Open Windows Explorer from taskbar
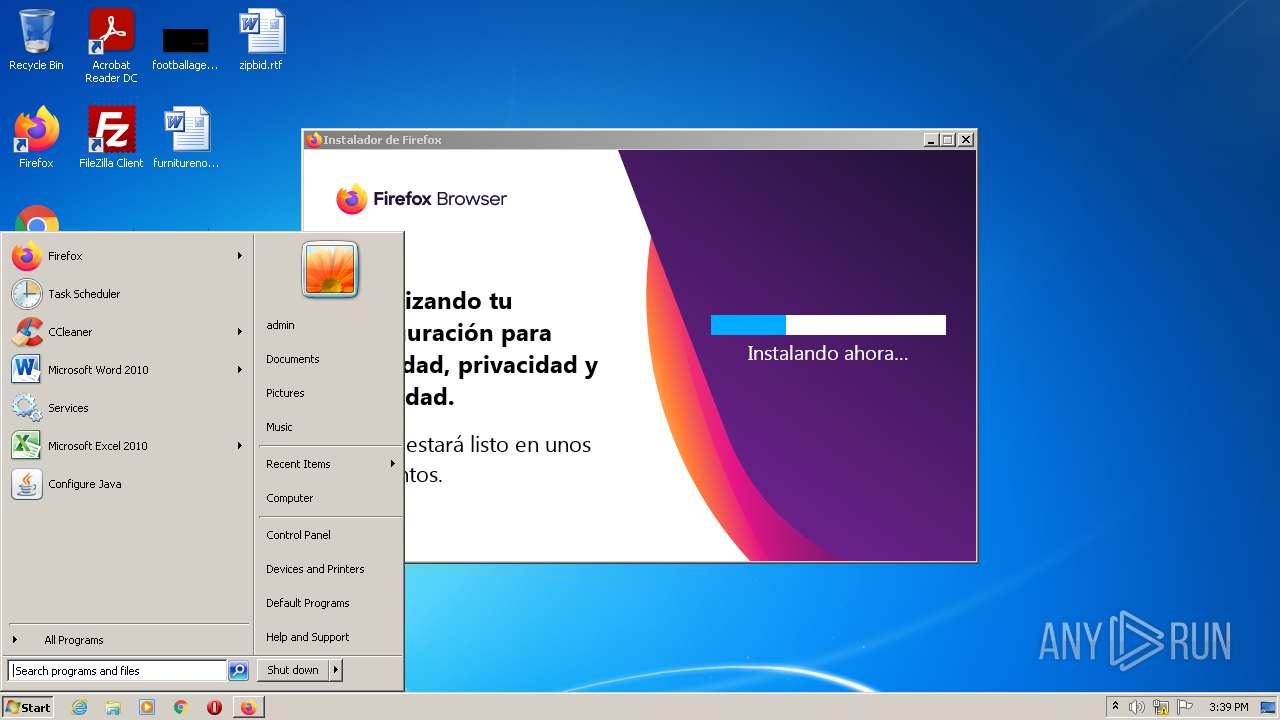This screenshot has height=720, width=1280. (113, 707)
